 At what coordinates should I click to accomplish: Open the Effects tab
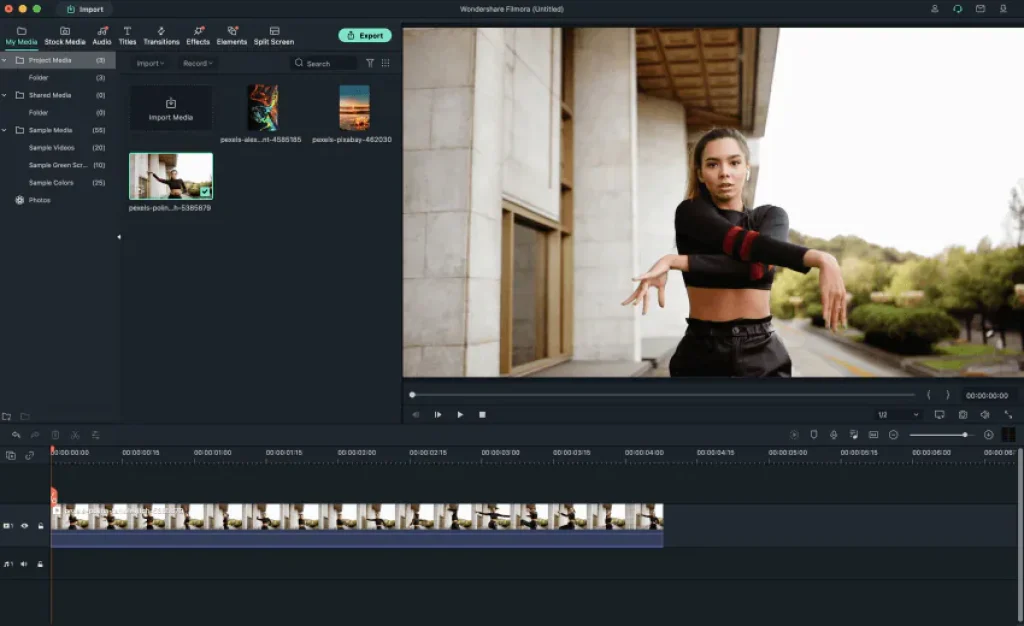198,36
